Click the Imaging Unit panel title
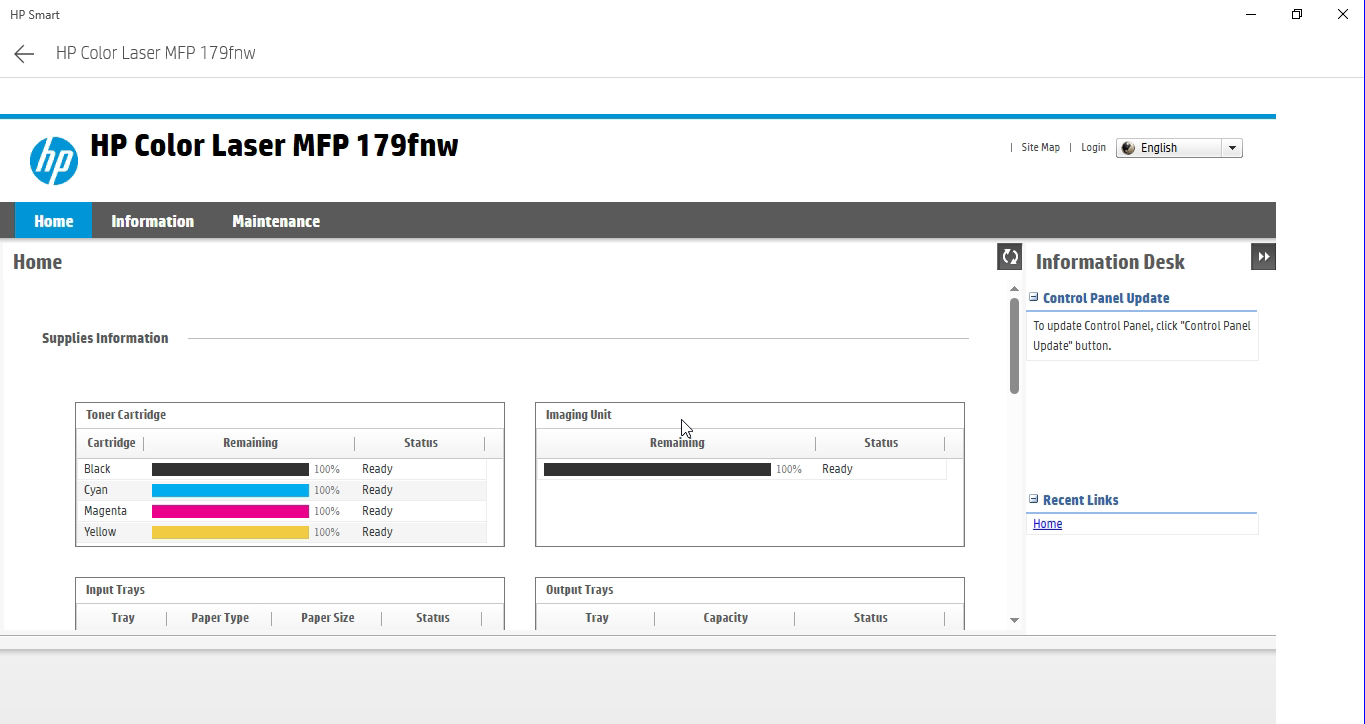Image resolution: width=1365 pixels, height=724 pixels. (x=578, y=415)
